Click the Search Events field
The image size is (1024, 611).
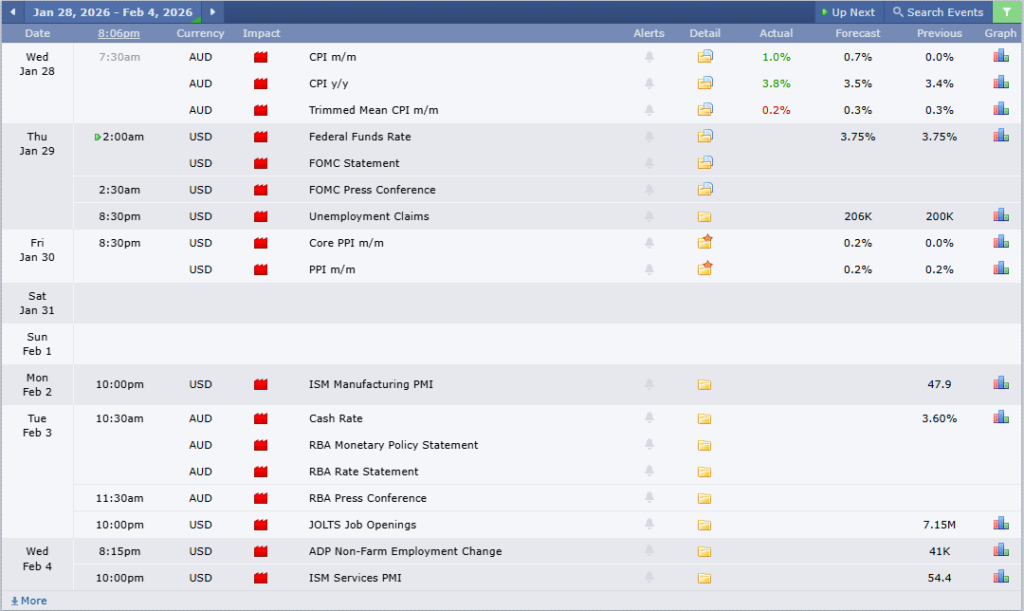938,12
